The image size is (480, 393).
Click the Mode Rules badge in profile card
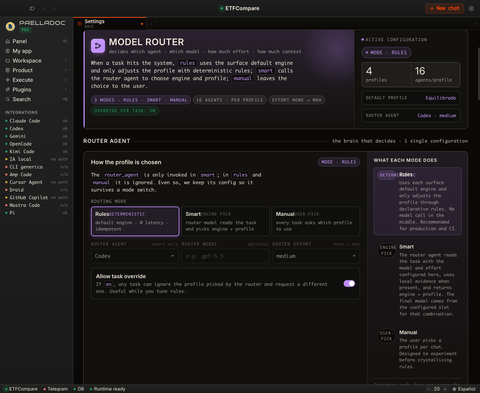[x=339, y=162]
